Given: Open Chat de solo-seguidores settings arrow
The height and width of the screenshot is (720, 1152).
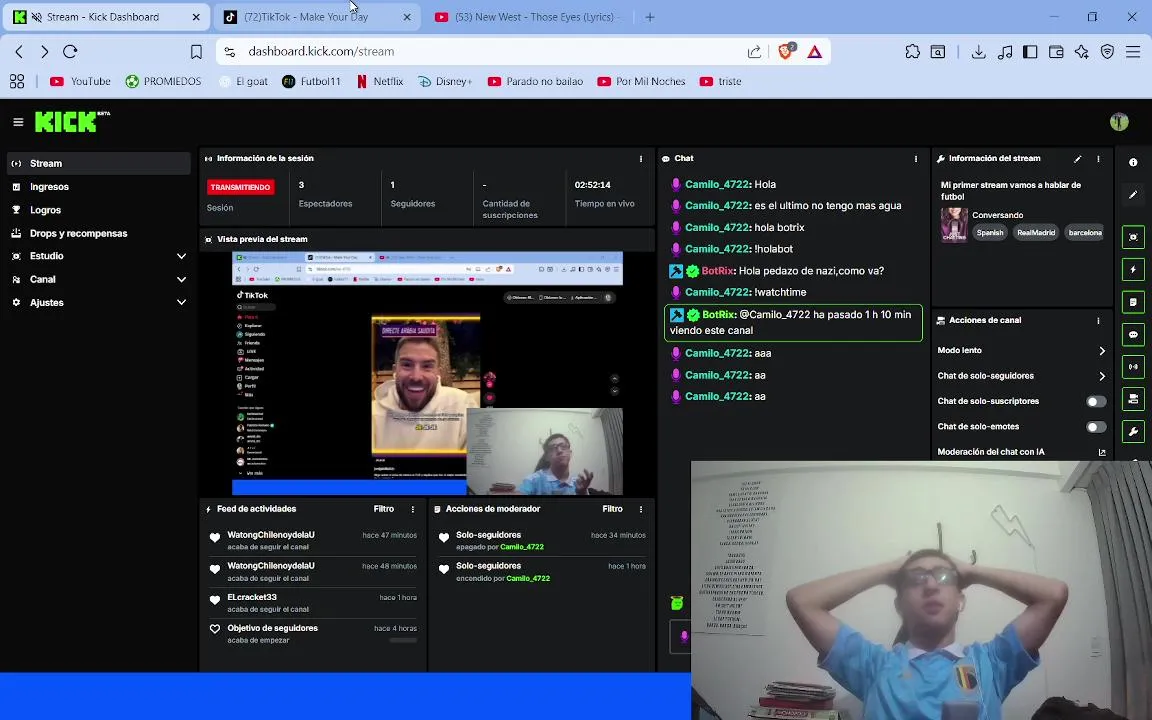Looking at the screenshot, I should [x=1101, y=376].
